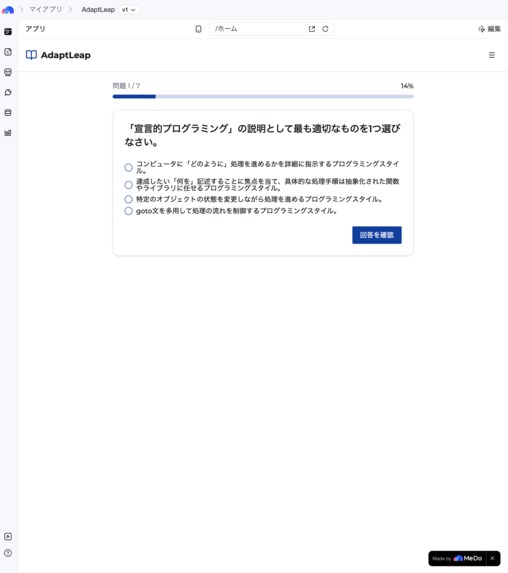Click the MeDo cloud logo at top-left
Image resolution: width=508 pixels, height=573 pixels.
(8, 10)
